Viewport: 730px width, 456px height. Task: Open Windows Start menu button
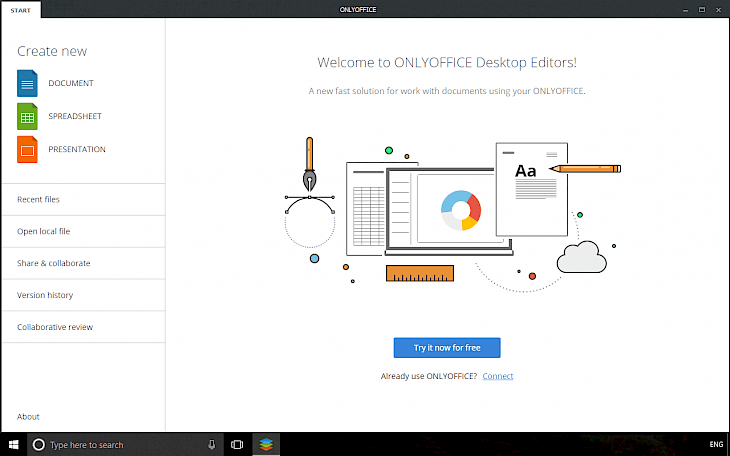point(14,444)
